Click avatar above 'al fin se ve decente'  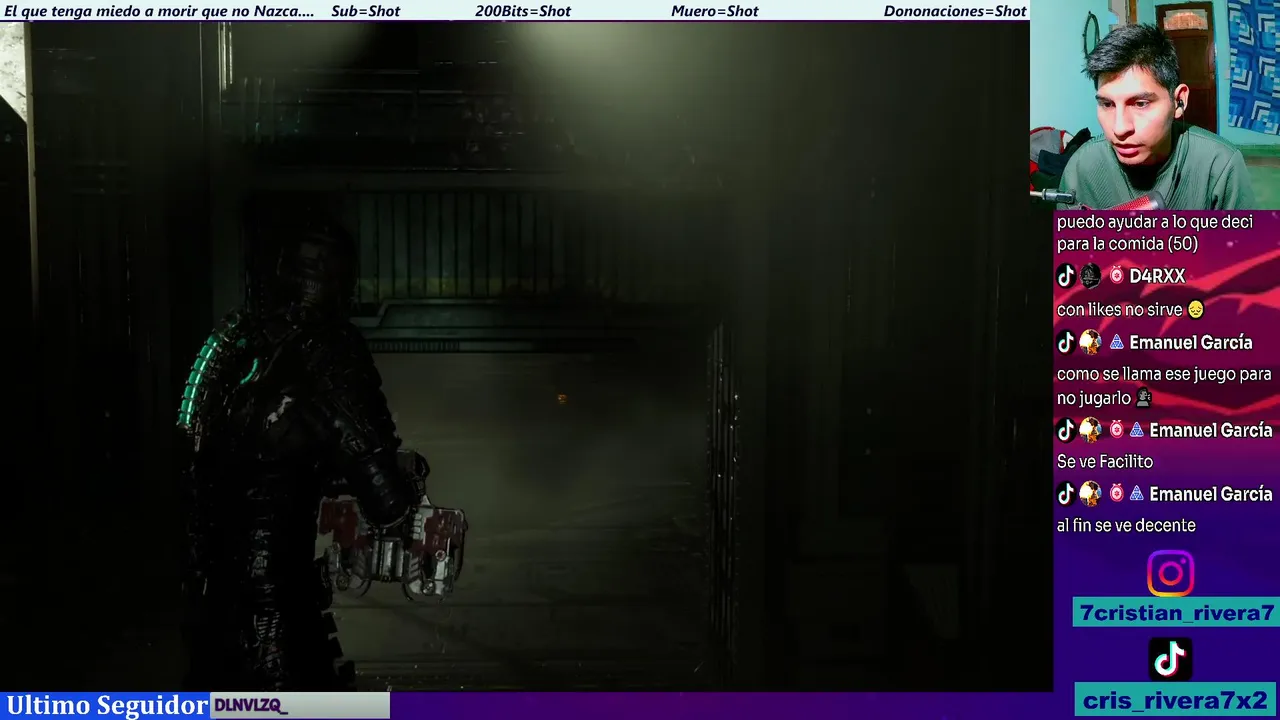[x=1090, y=494]
